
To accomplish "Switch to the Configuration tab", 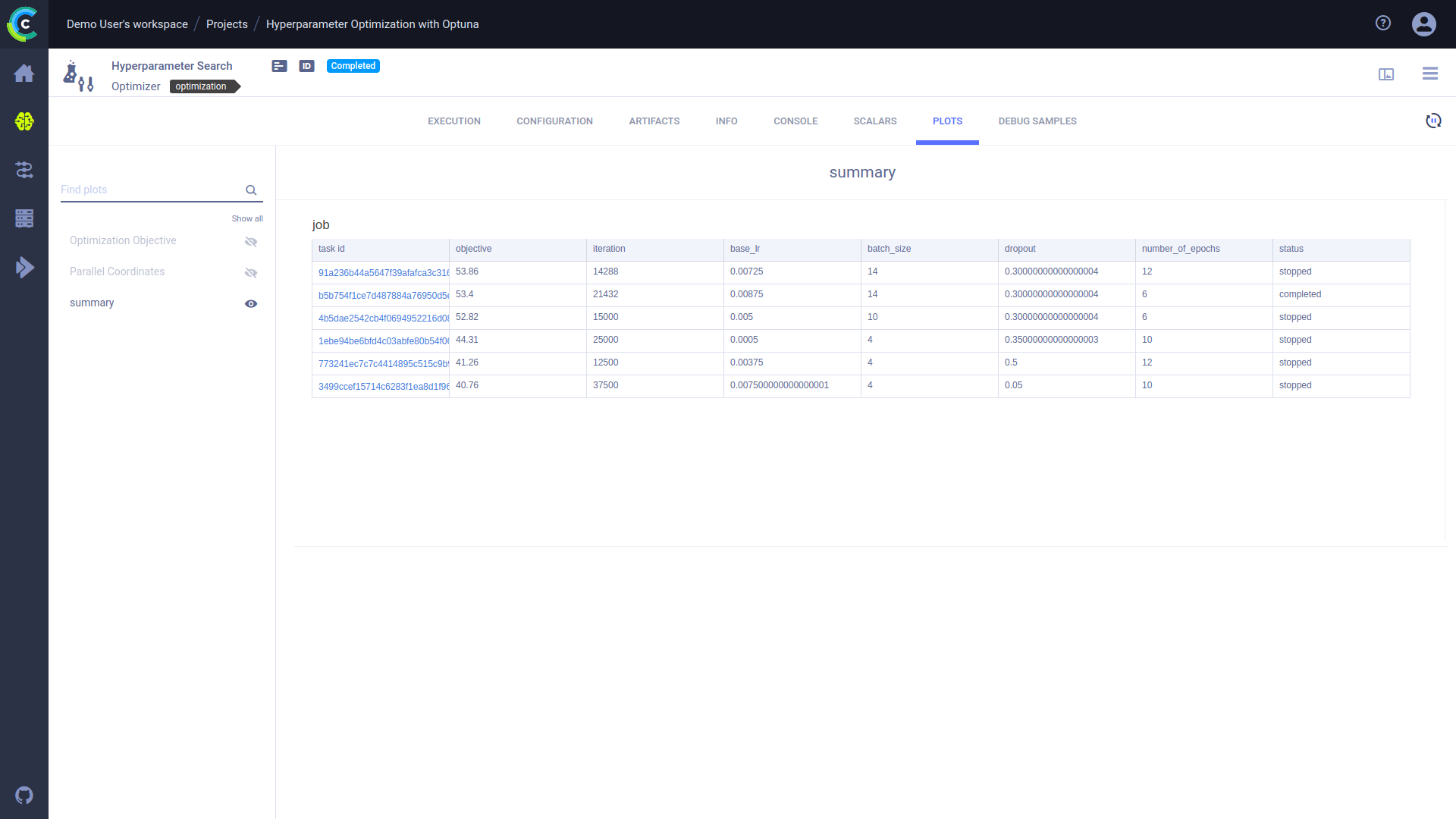I will (554, 121).
